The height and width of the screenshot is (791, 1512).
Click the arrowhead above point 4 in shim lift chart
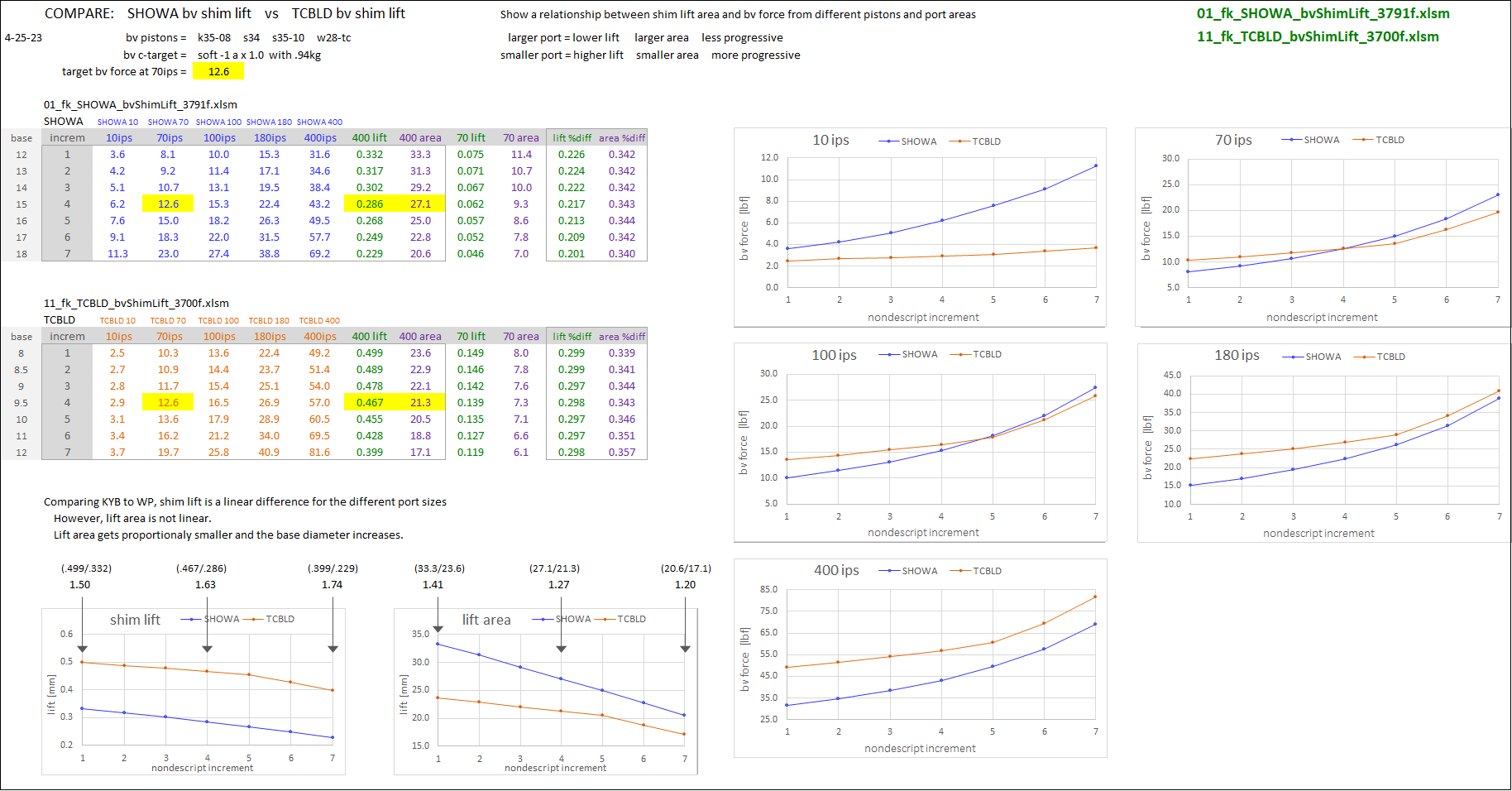click(207, 649)
